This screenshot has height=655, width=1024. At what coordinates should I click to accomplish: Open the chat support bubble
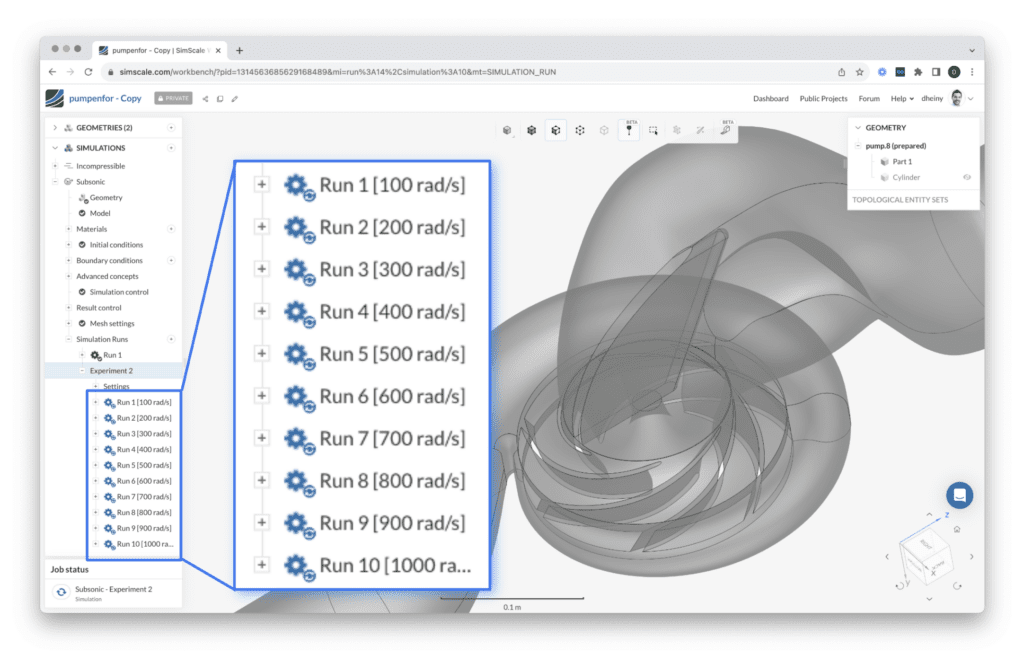click(x=959, y=495)
